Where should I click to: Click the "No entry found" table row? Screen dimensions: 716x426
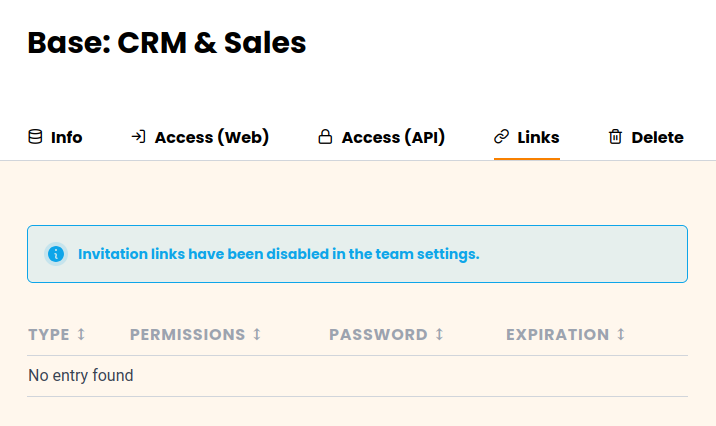[x=81, y=376]
